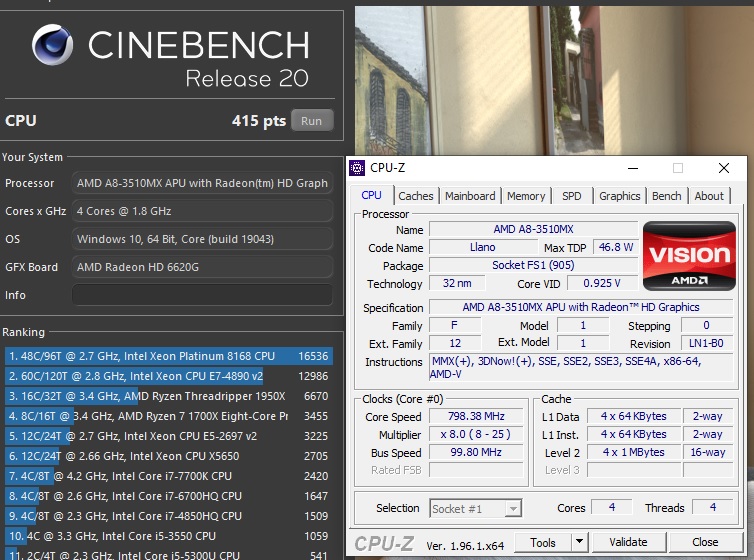Click the Code Name value Llano
Viewport: 754px width, 560px height.
(483, 247)
